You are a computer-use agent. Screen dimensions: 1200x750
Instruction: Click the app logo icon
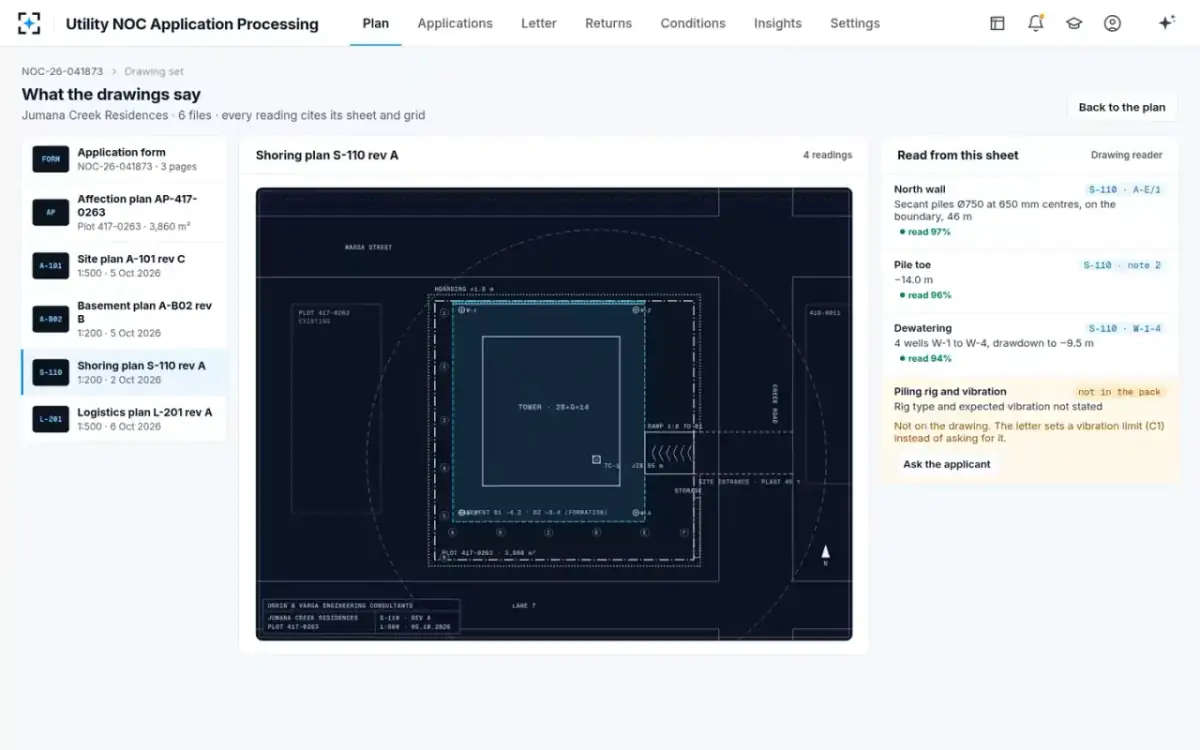(x=30, y=23)
